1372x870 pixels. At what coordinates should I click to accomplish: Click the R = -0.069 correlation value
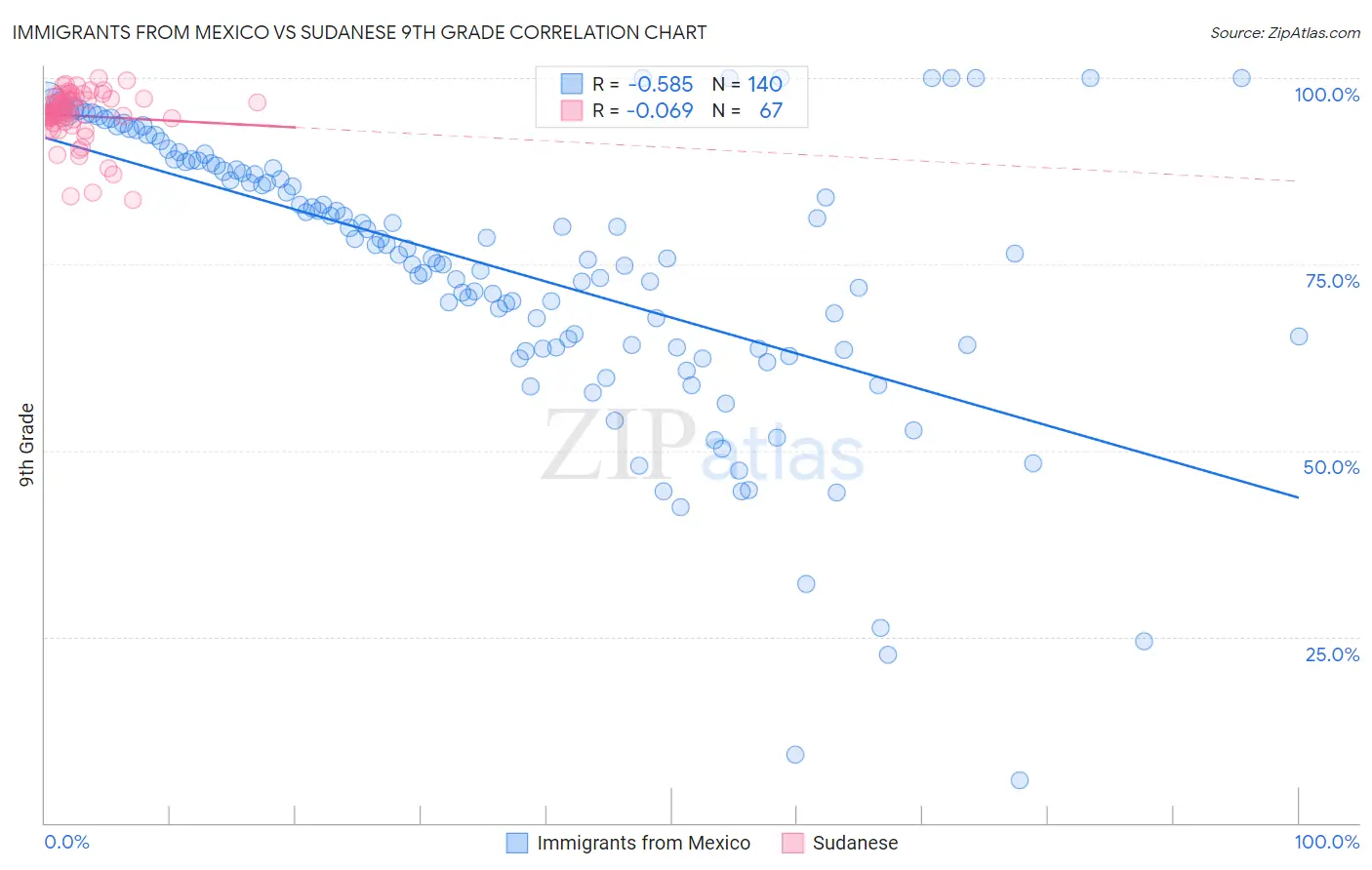[x=643, y=110]
